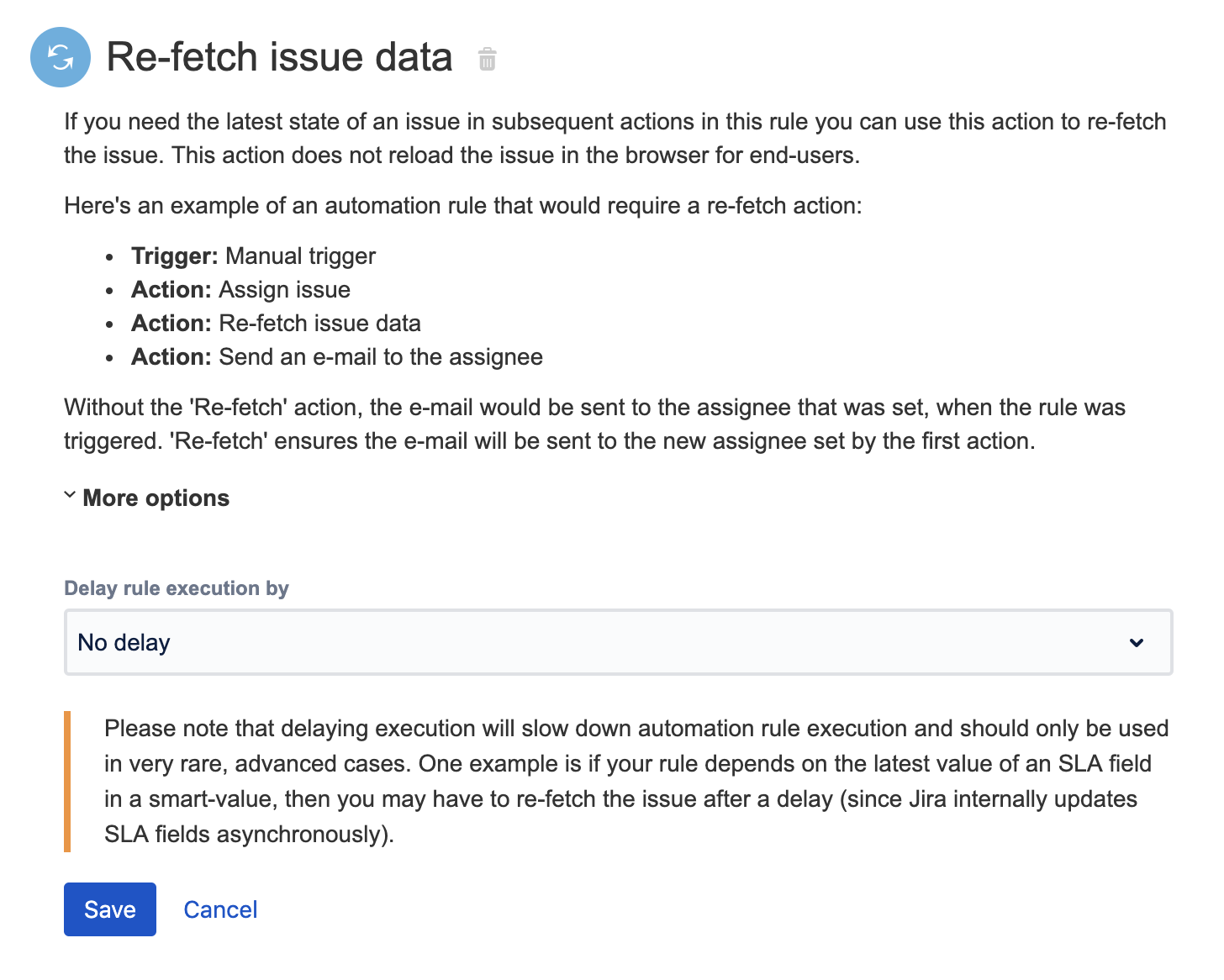Delete the action using the trash icon
This screenshot has width=1224, height=980.
point(487,60)
